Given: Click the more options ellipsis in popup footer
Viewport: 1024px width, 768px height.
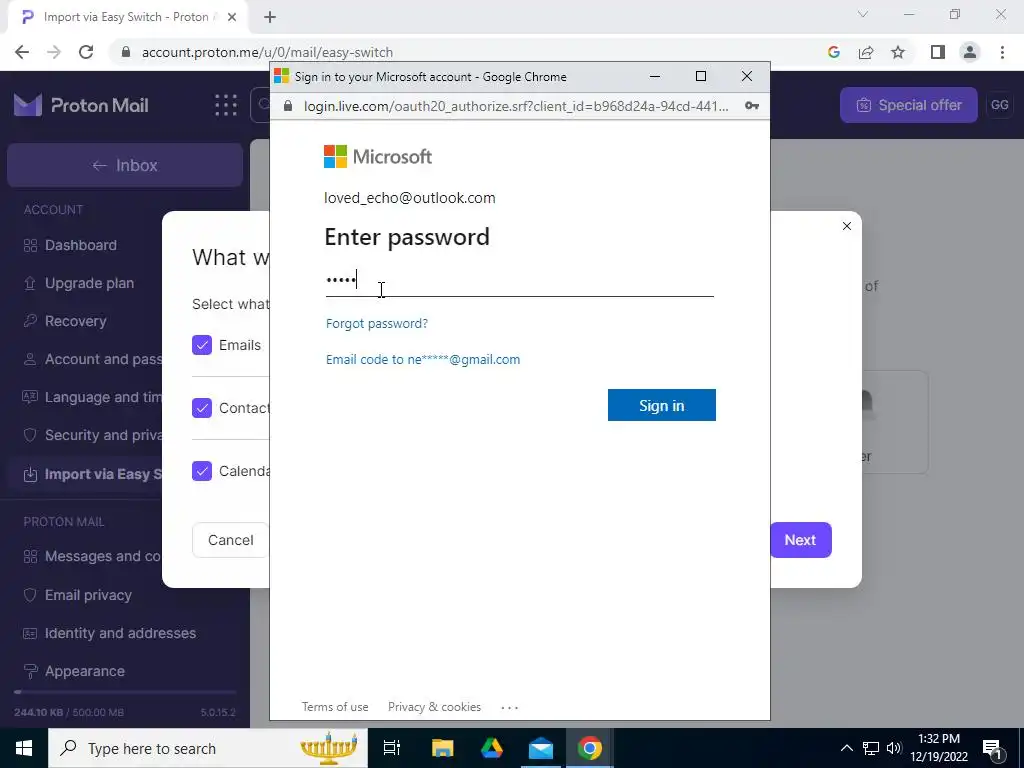Looking at the screenshot, I should coord(509,707).
